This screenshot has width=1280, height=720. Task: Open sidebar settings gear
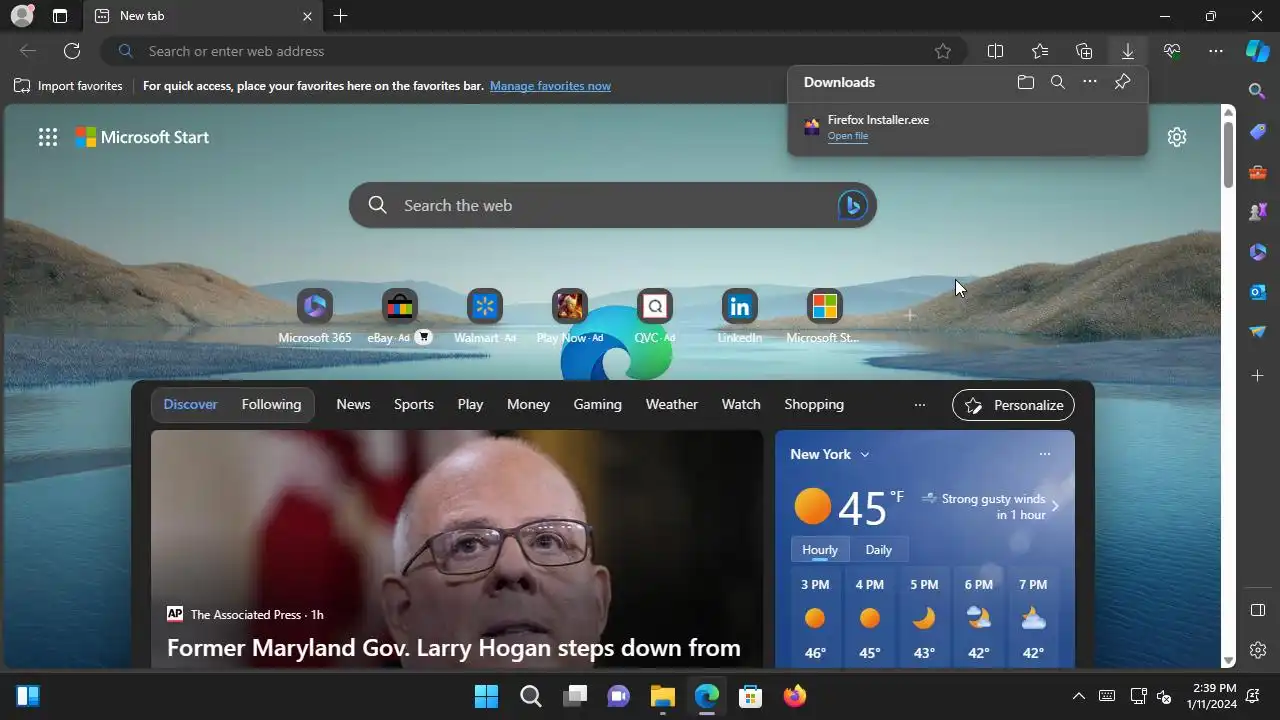pos(1258,650)
